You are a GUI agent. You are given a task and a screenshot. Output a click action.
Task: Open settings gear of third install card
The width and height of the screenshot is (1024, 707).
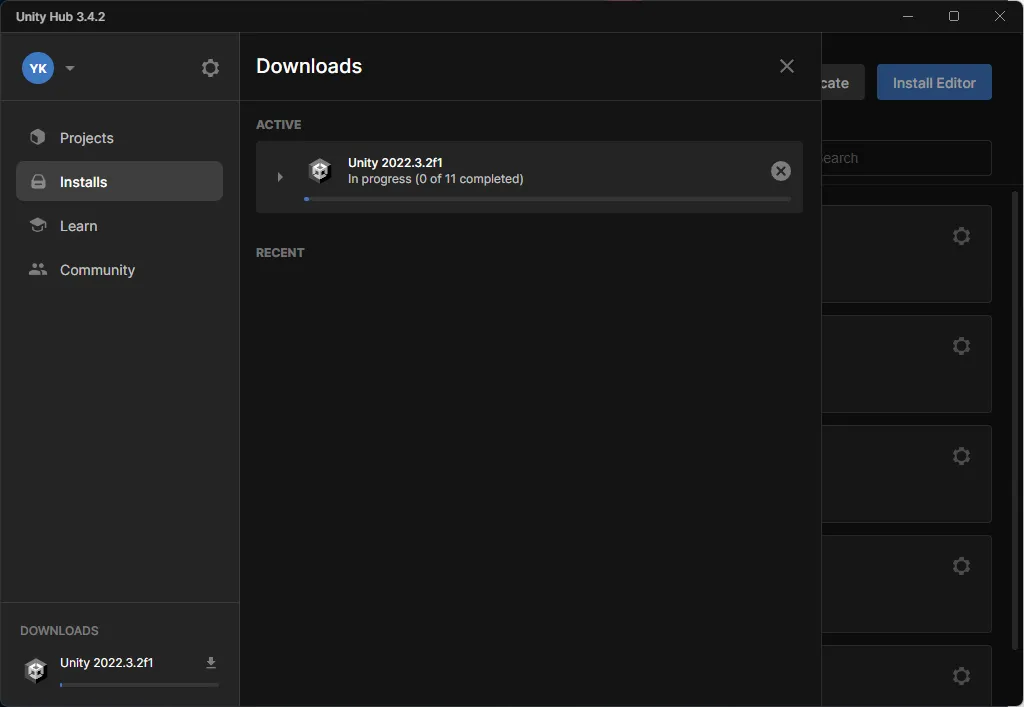point(961,456)
